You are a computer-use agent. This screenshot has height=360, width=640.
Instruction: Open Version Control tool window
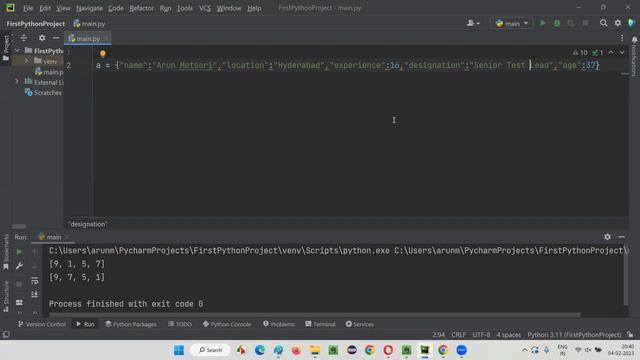tap(42, 324)
